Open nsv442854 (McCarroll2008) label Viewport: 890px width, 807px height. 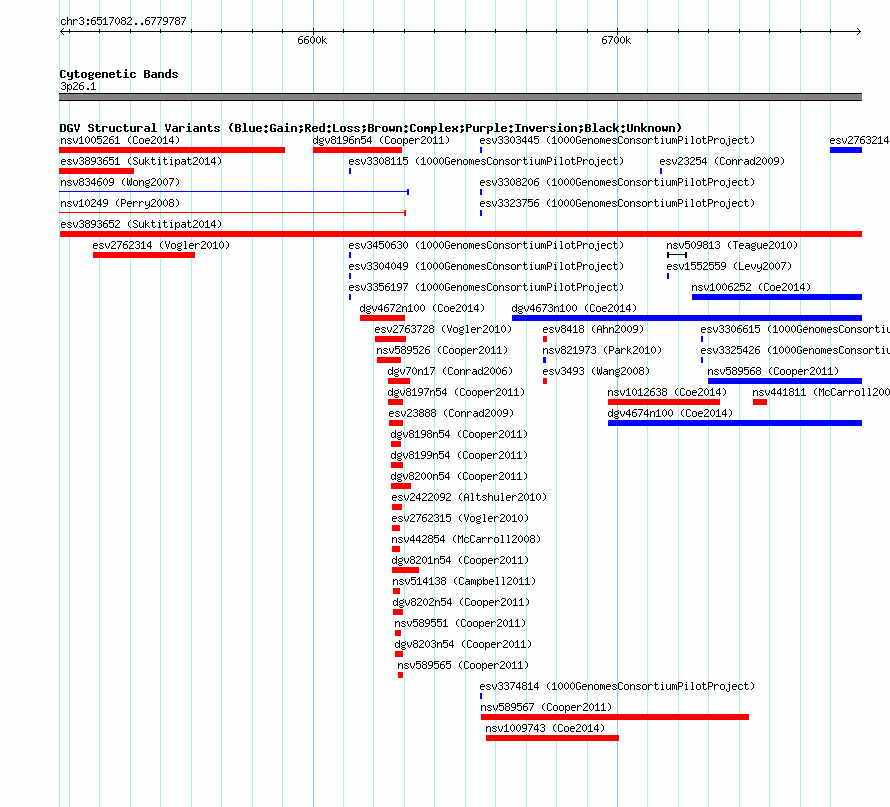pyautogui.click(x=466, y=539)
